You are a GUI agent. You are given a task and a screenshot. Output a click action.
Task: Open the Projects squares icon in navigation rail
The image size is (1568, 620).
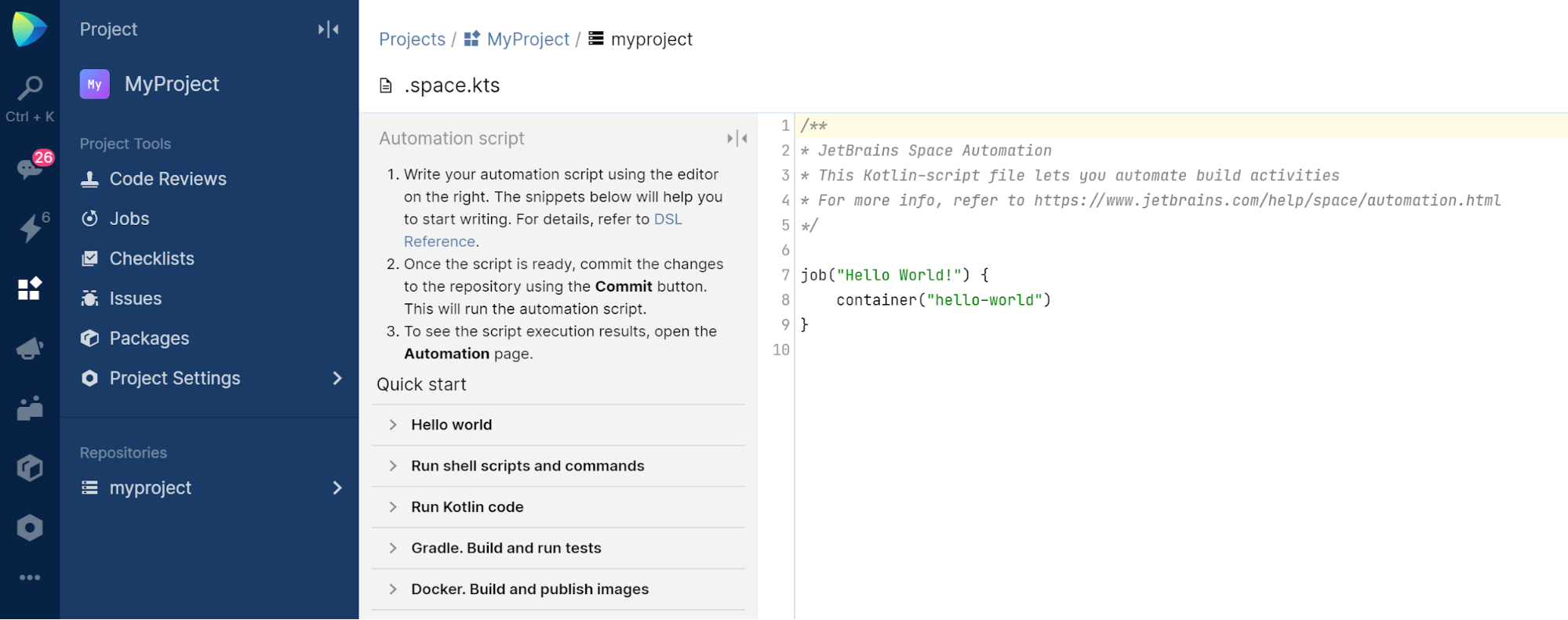tap(30, 288)
